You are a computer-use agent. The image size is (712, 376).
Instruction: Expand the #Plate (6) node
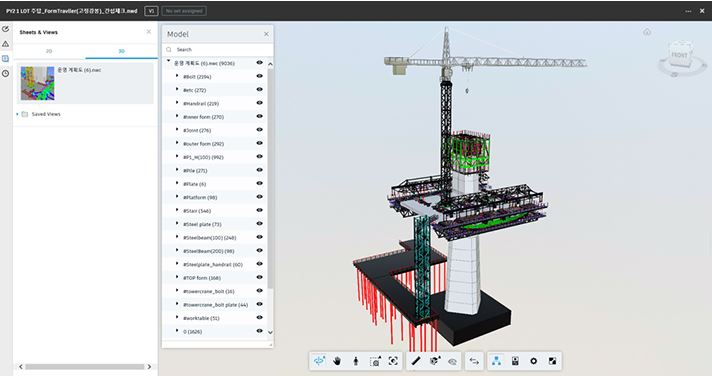point(177,183)
